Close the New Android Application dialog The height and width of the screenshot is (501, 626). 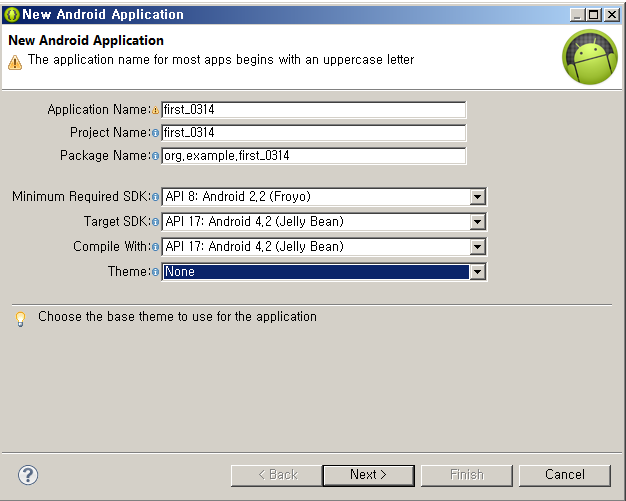coord(612,15)
